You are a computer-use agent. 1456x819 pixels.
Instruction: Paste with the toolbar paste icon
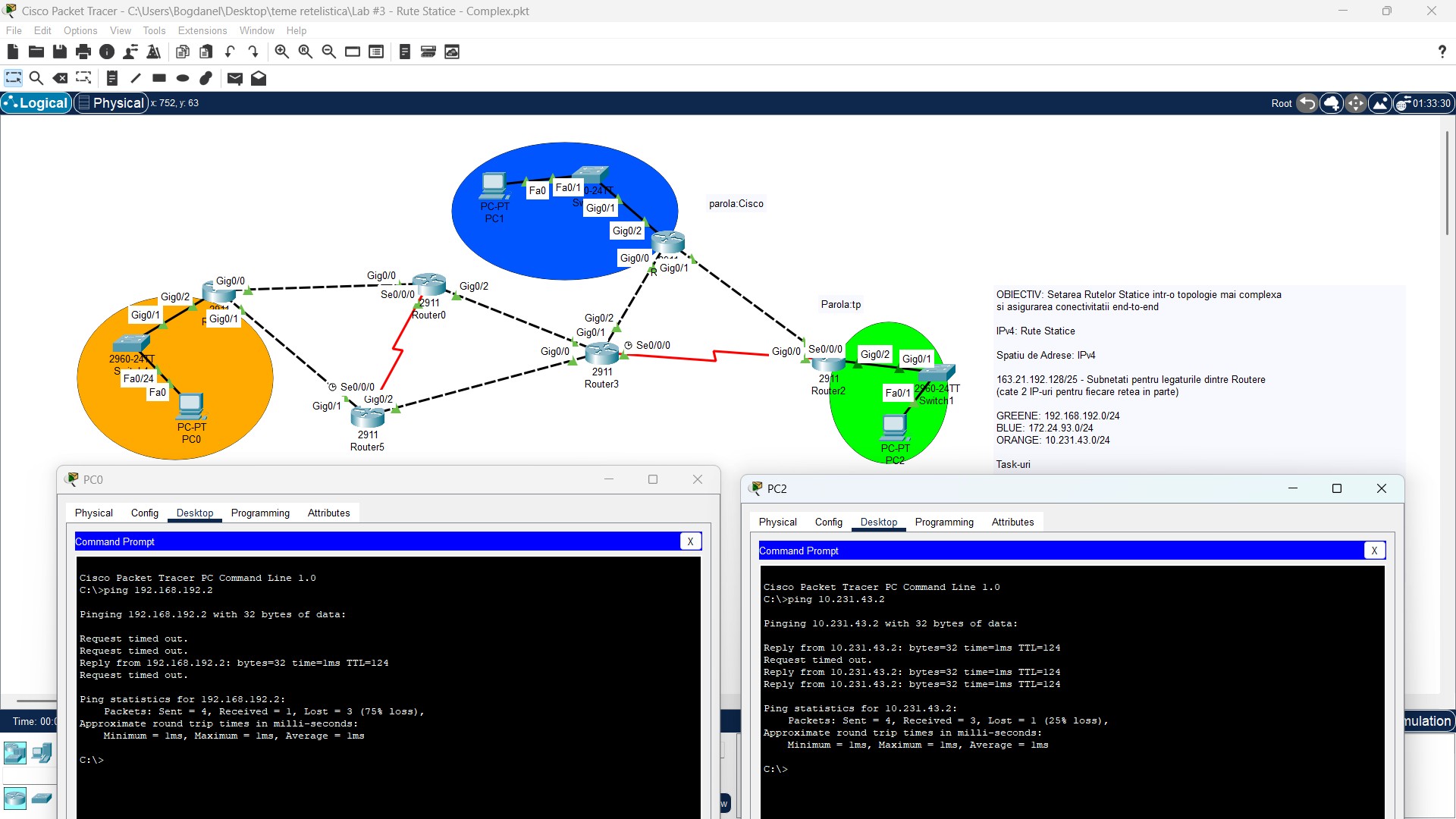point(206,52)
